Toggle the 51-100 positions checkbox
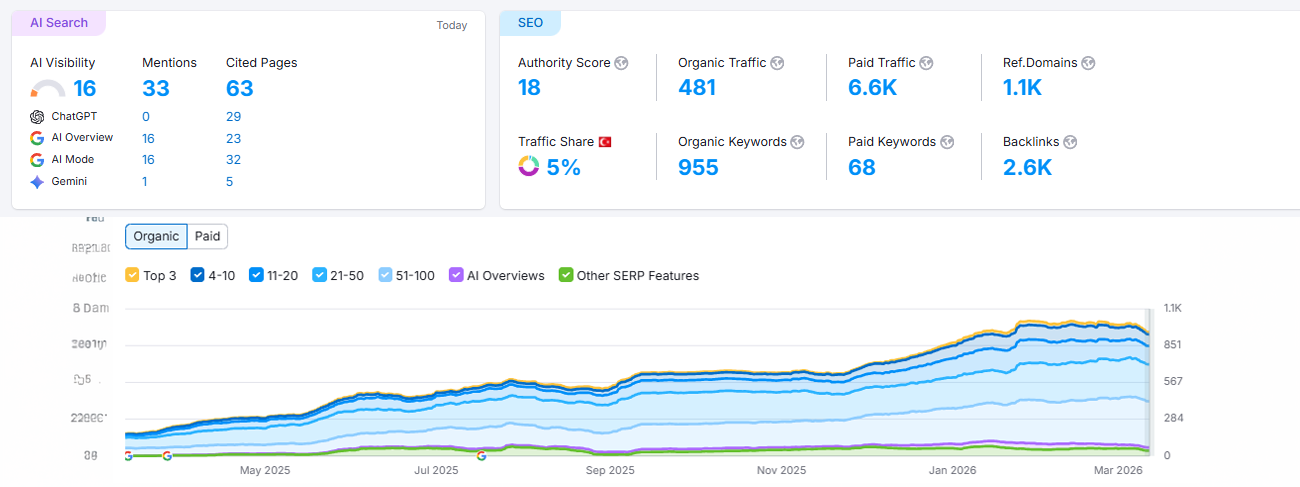1300x487 pixels. (384, 275)
